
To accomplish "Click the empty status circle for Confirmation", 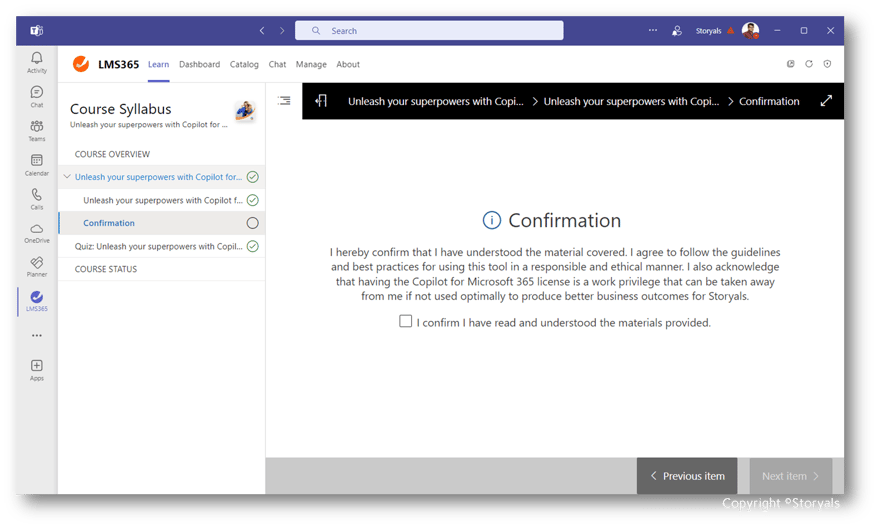I will [x=253, y=223].
